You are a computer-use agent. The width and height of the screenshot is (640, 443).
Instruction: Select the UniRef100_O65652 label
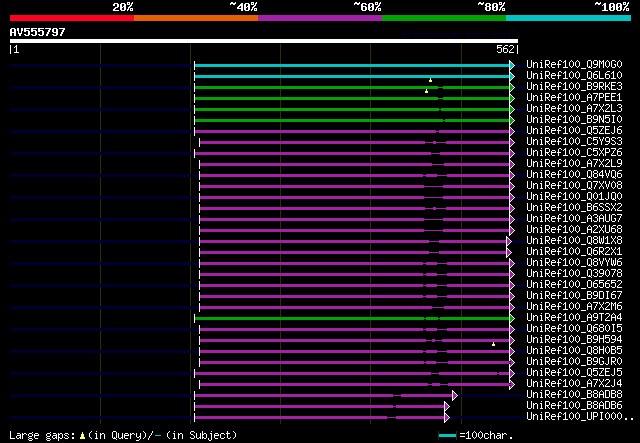pyautogui.click(x=574, y=285)
